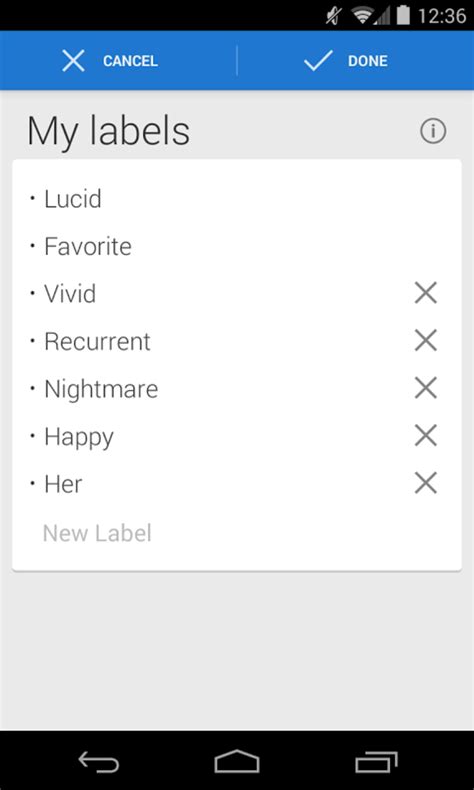Tap the Vivid label text
The height and width of the screenshot is (790, 474).
(x=70, y=294)
